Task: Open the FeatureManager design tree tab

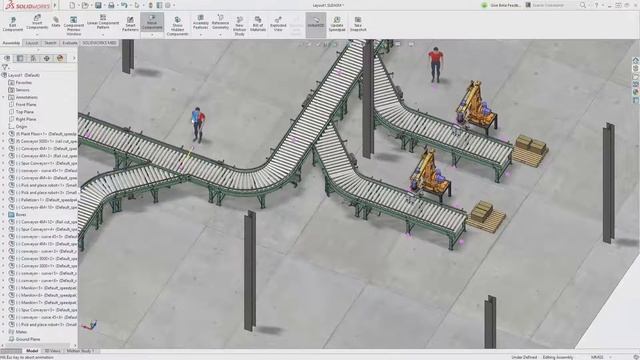Action: click(x=7, y=58)
